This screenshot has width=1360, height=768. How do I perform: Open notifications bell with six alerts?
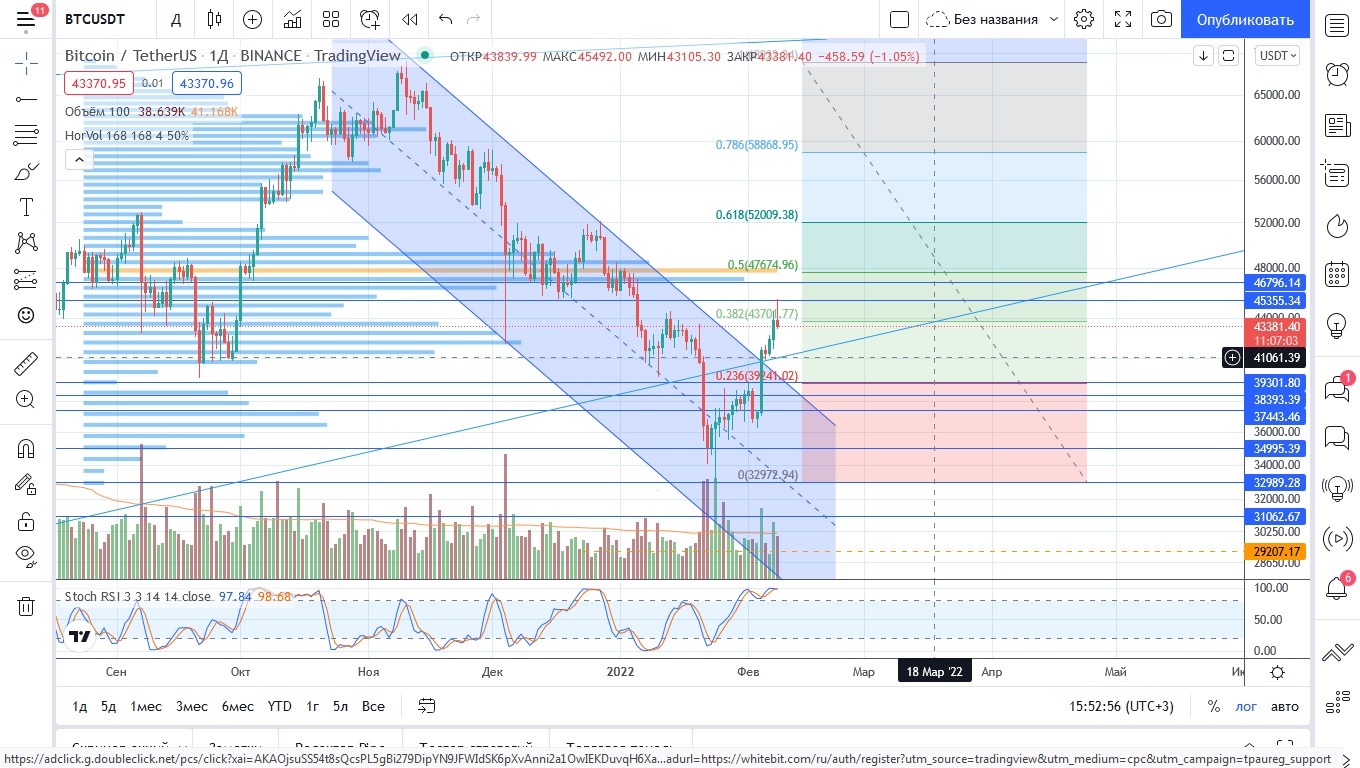(1337, 587)
